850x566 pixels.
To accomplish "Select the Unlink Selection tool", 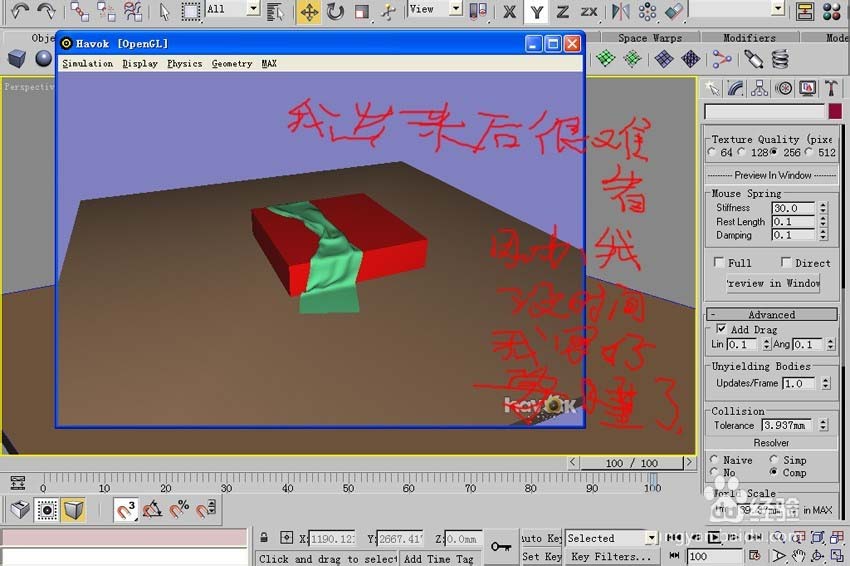I will [x=106, y=11].
